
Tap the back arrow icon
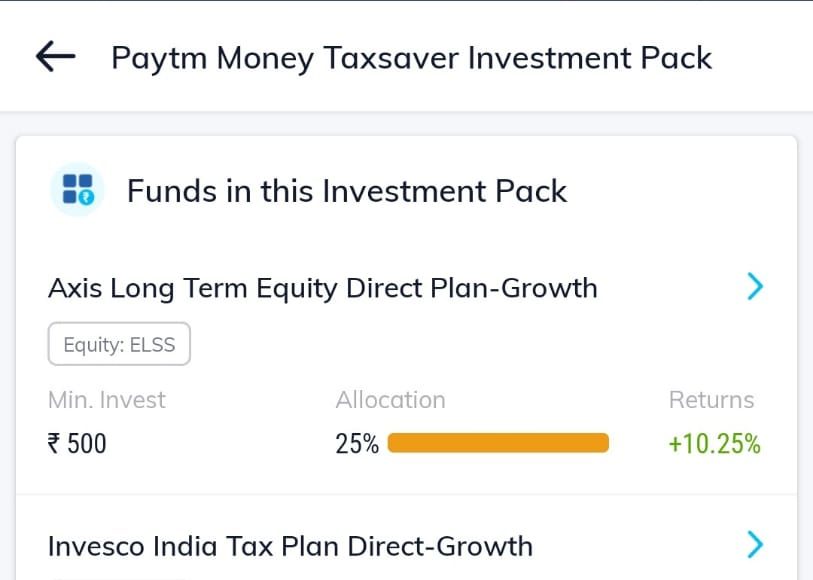[56, 57]
